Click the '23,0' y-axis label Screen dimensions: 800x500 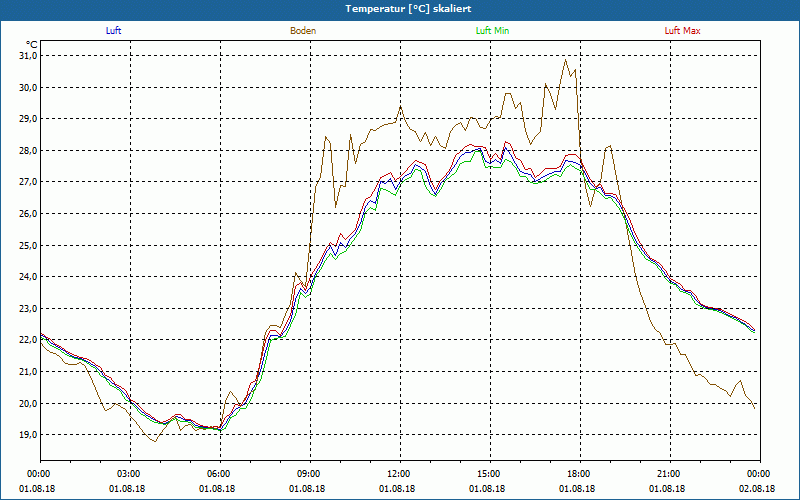(x=28, y=309)
